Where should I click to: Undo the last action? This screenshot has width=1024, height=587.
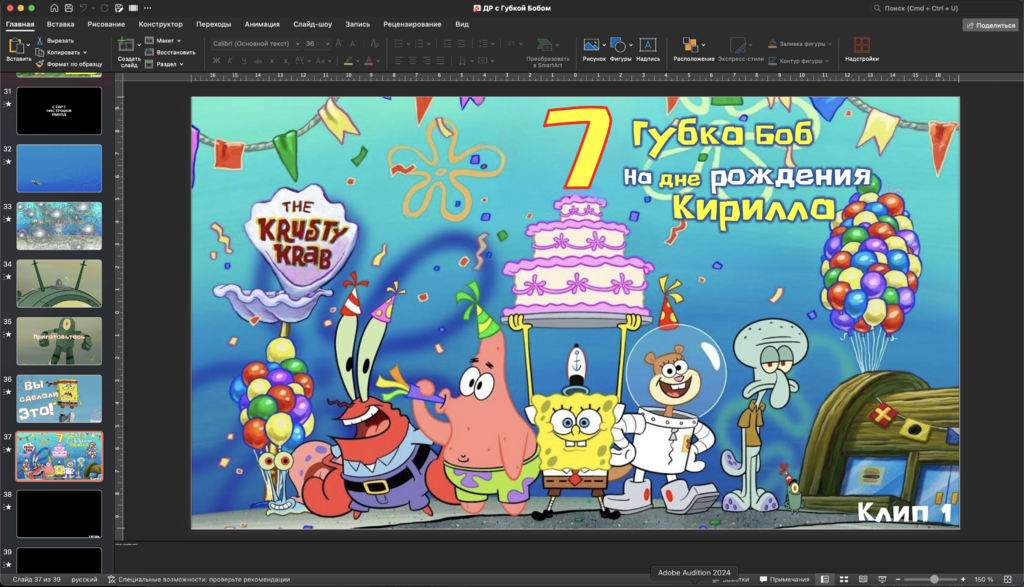click(x=83, y=8)
